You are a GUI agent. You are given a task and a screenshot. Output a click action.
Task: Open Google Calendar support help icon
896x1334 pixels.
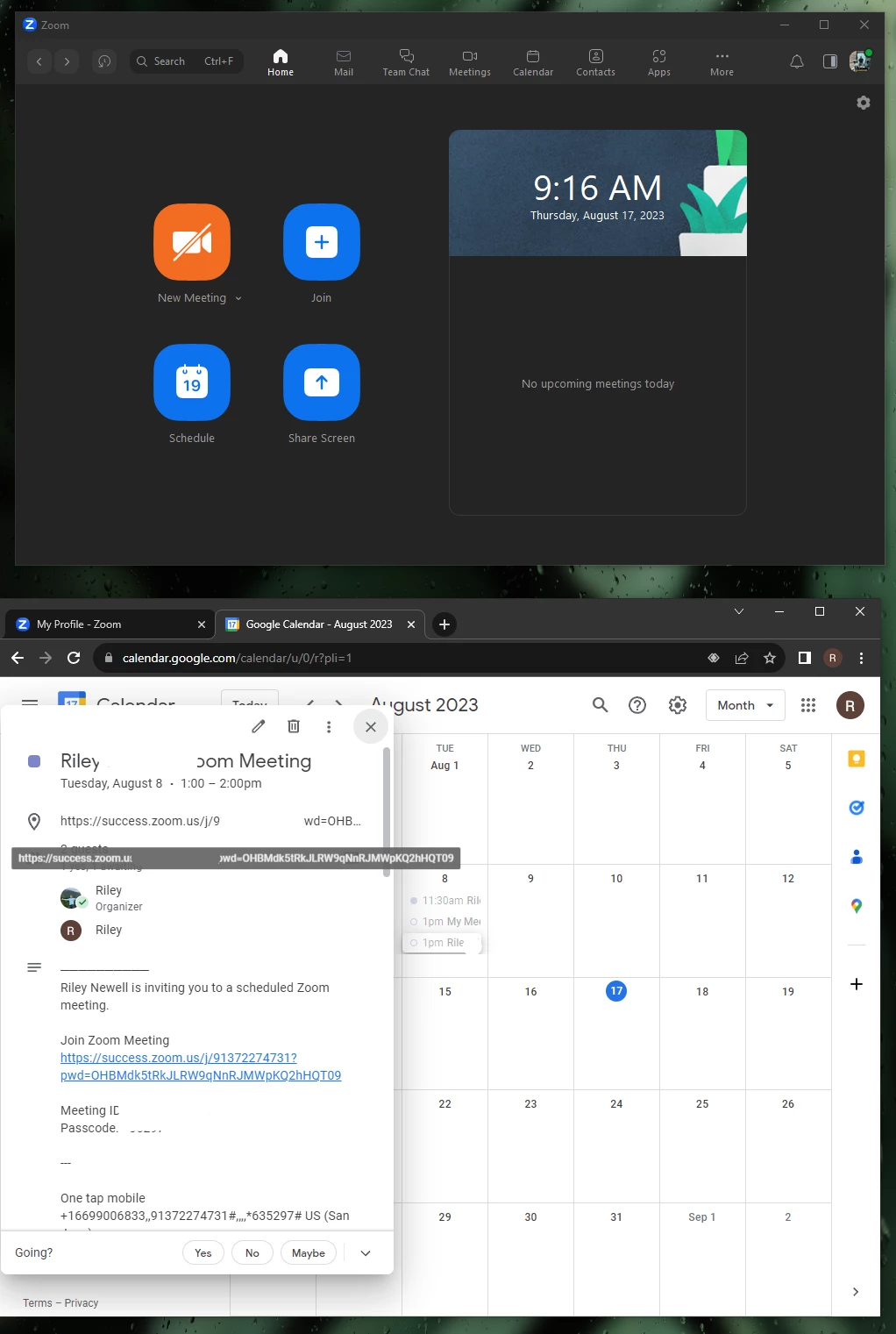coord(637,705)
